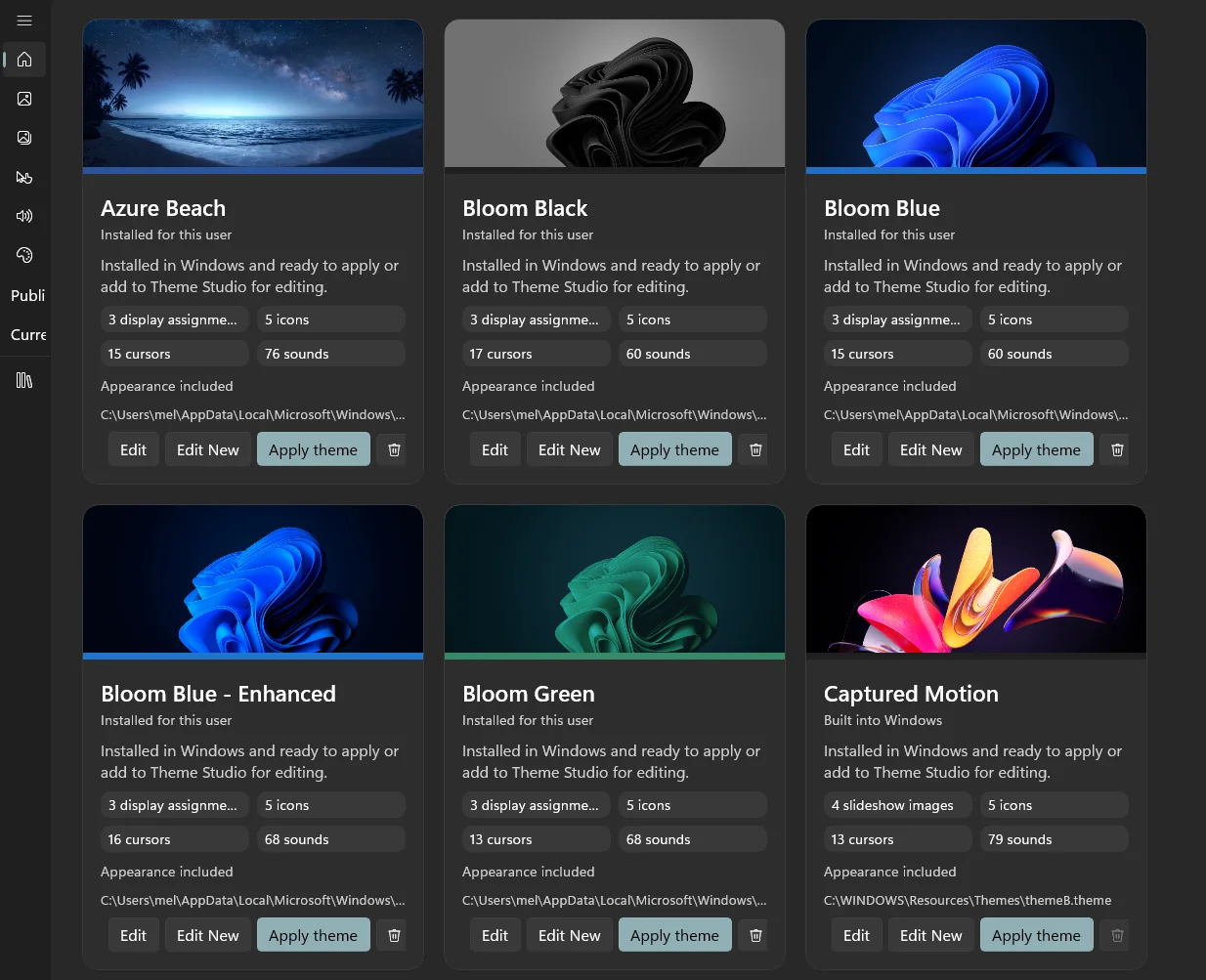Image resolution: width=1206 pixels, height=980 pixels.
Task: Apply the Bloom Blue theme
Action: tap(1036, 449)
